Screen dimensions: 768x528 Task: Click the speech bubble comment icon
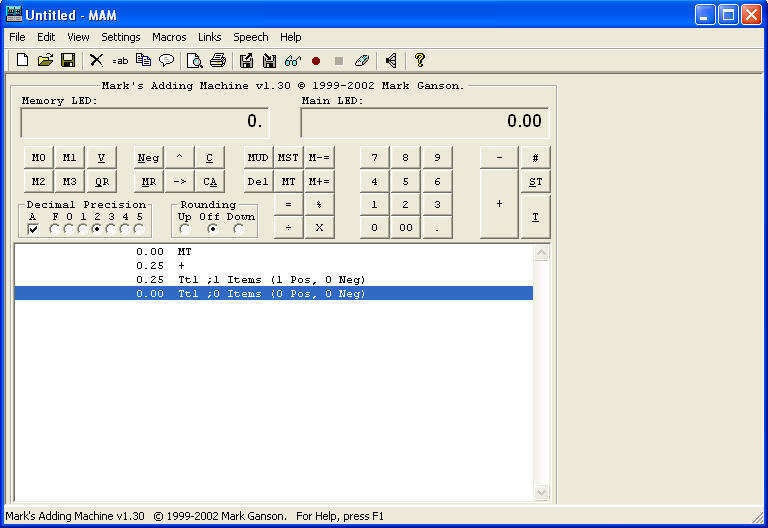(167, 60)
